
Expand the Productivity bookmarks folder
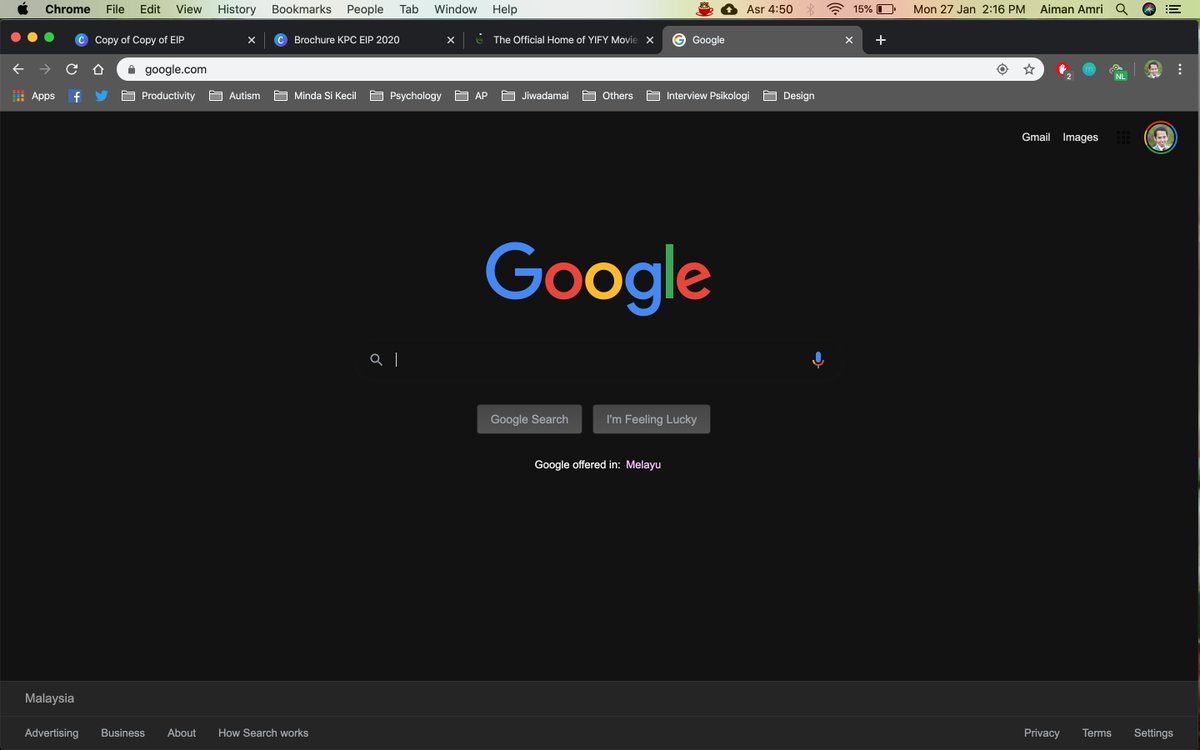pos(158,96)
